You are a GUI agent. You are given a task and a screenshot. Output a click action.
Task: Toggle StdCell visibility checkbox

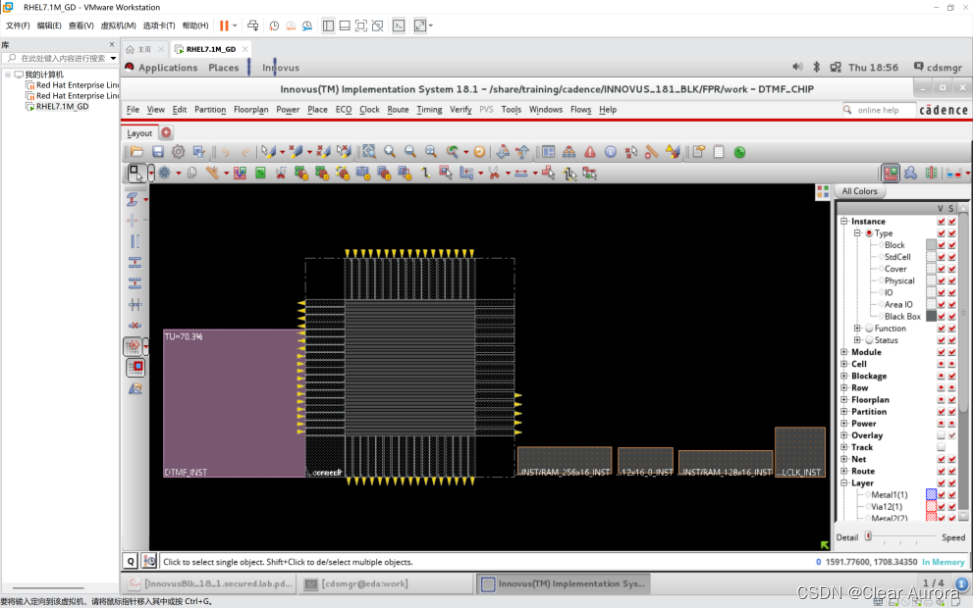pos(941,257)
